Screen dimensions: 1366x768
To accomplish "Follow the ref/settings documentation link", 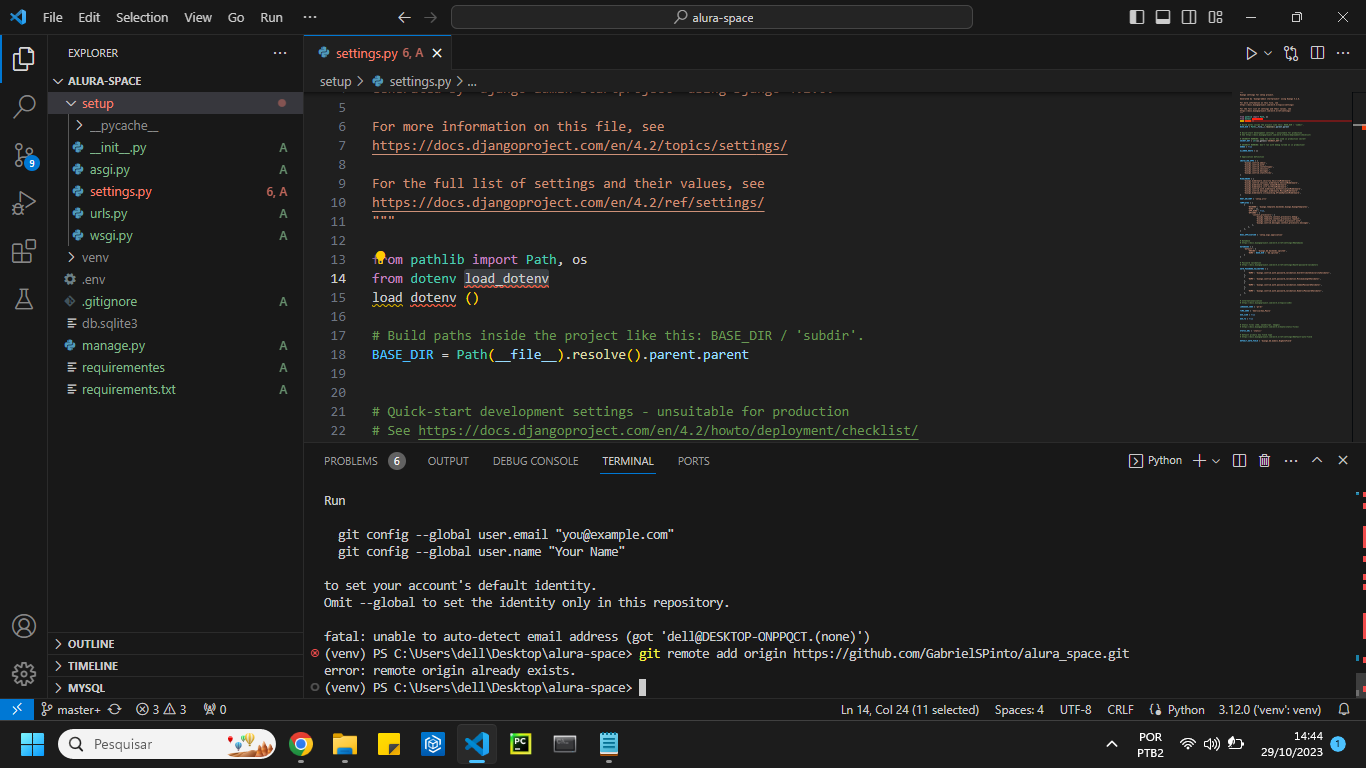I will 568,203.
